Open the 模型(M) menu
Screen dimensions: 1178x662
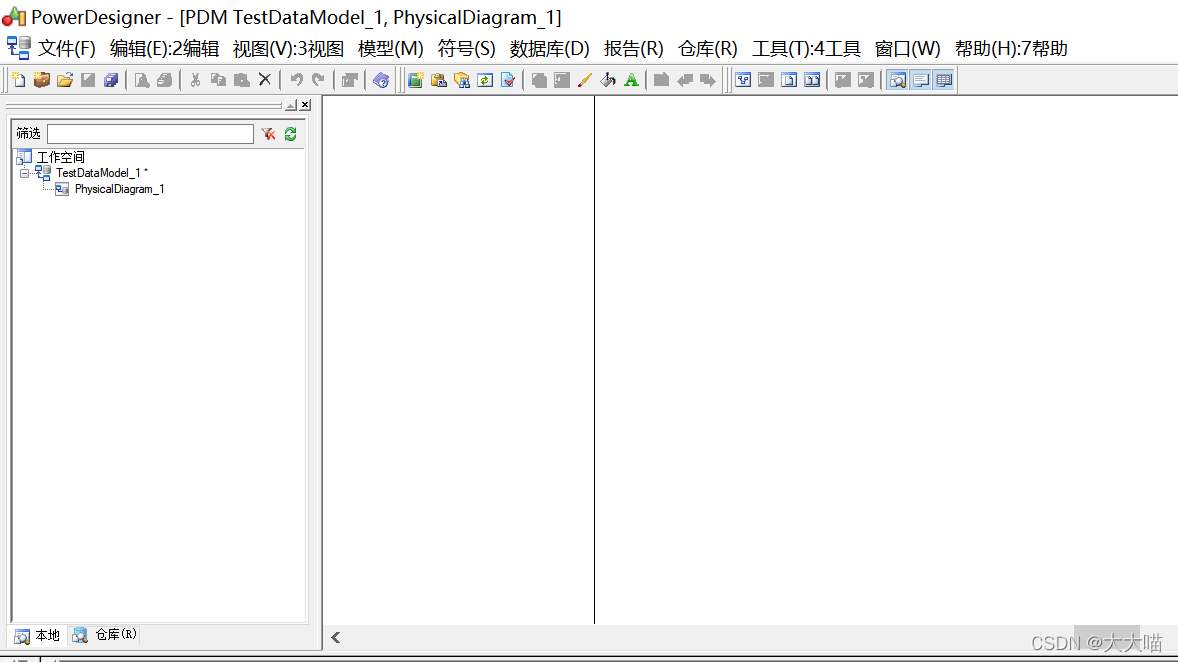(391, 49)
